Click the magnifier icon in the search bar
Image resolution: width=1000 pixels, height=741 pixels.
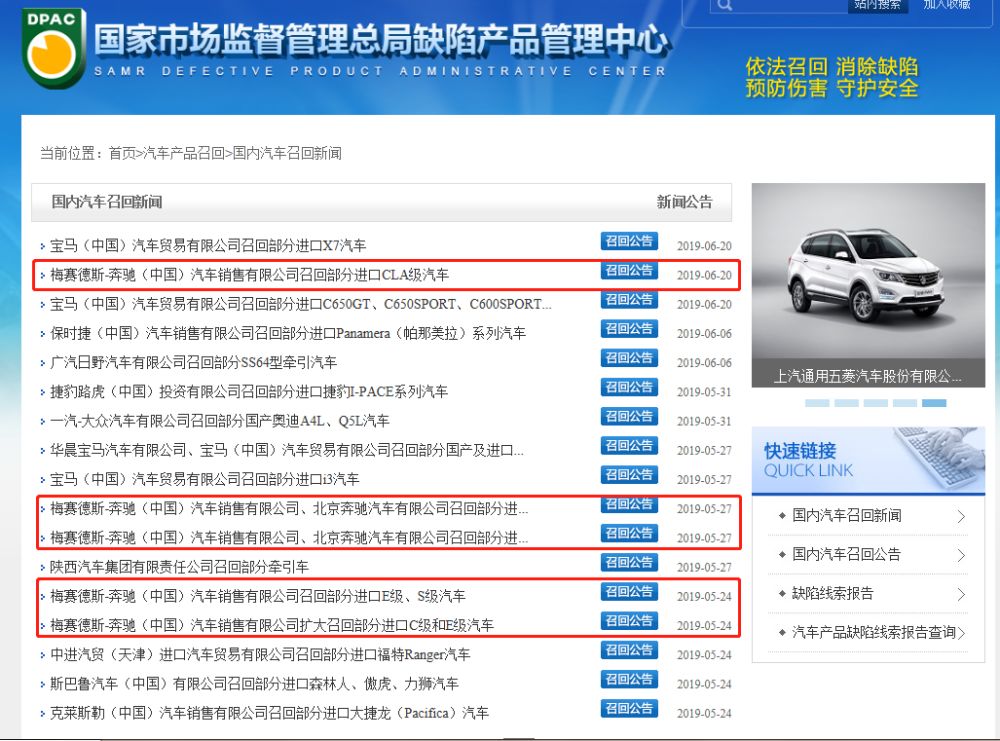pos(725,6)
